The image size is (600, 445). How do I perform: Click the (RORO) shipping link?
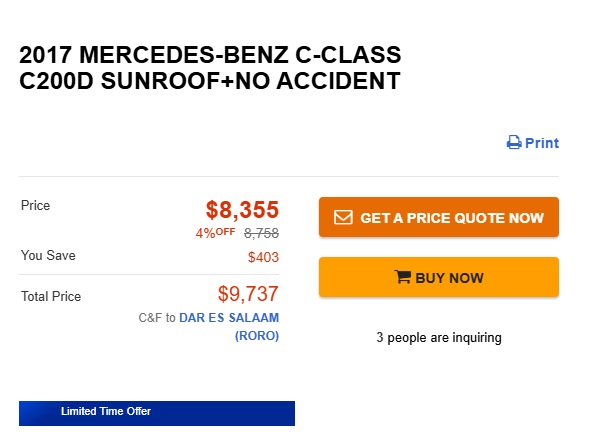257,336
